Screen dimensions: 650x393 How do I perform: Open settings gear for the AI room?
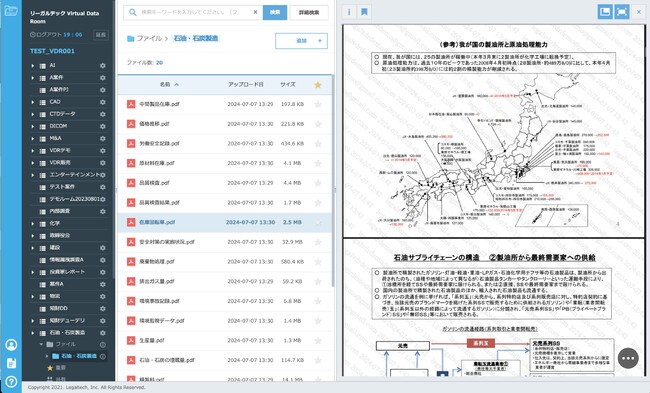click(102, 66)
